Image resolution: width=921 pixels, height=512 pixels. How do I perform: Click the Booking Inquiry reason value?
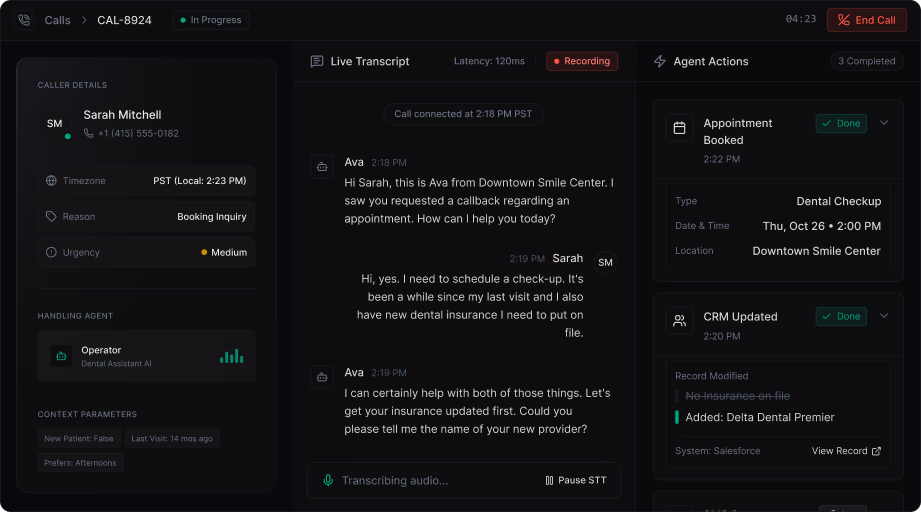211,217
